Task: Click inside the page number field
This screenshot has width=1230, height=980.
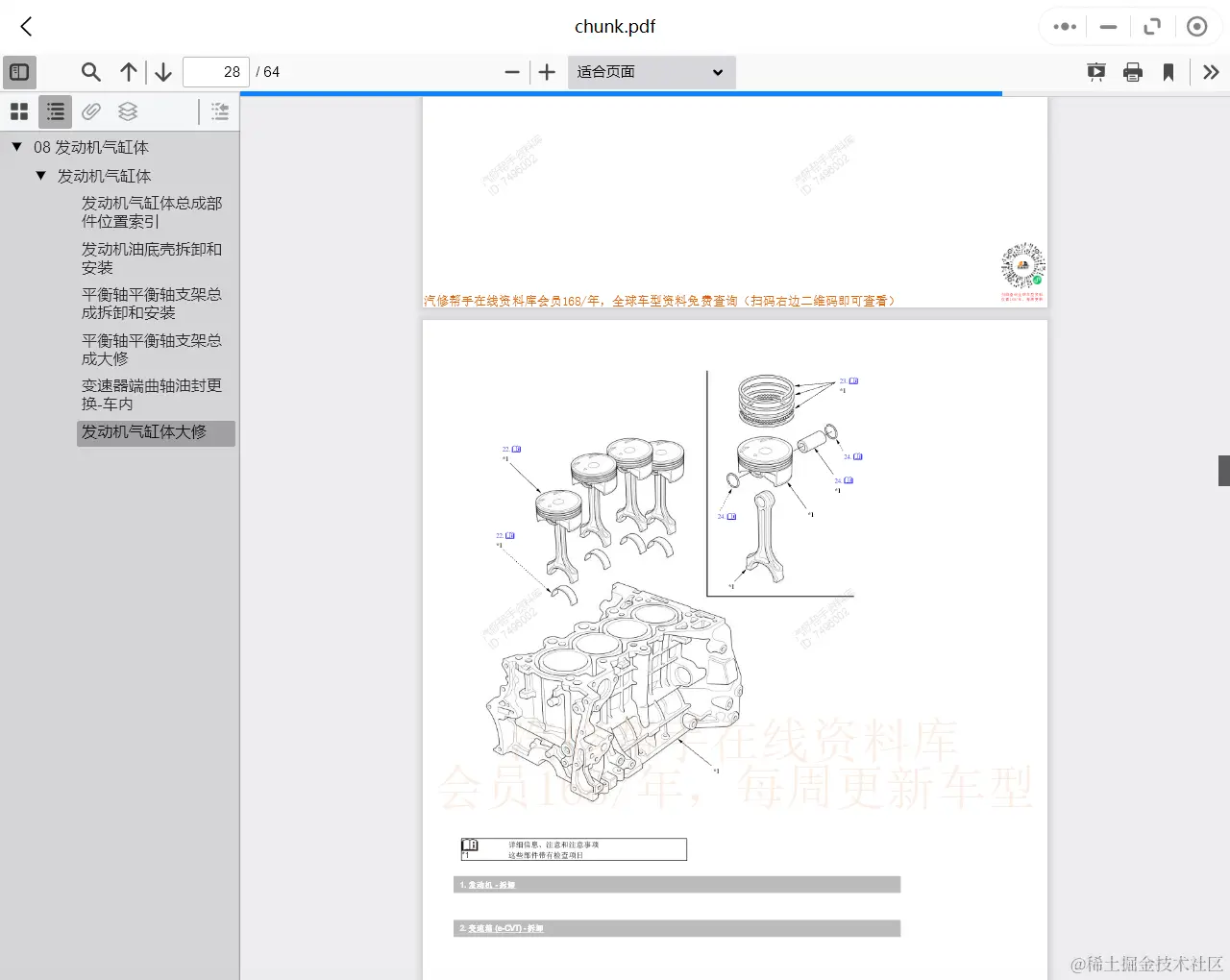Action: [x=215, y=71]
